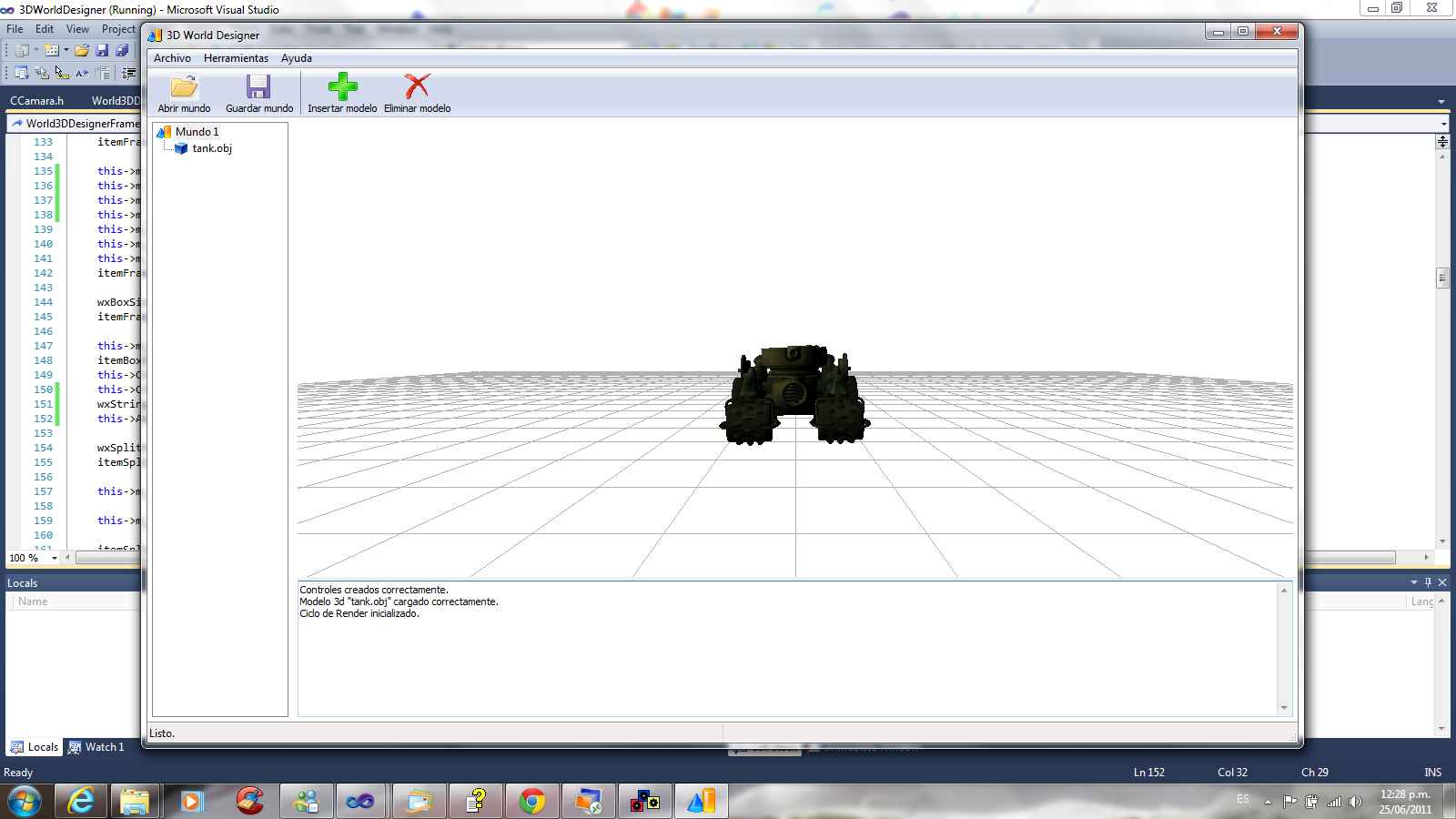Open the Edit menu in Visual Studio
The height and width of the screenshot is (819, 1456).
tap(45, 29)
